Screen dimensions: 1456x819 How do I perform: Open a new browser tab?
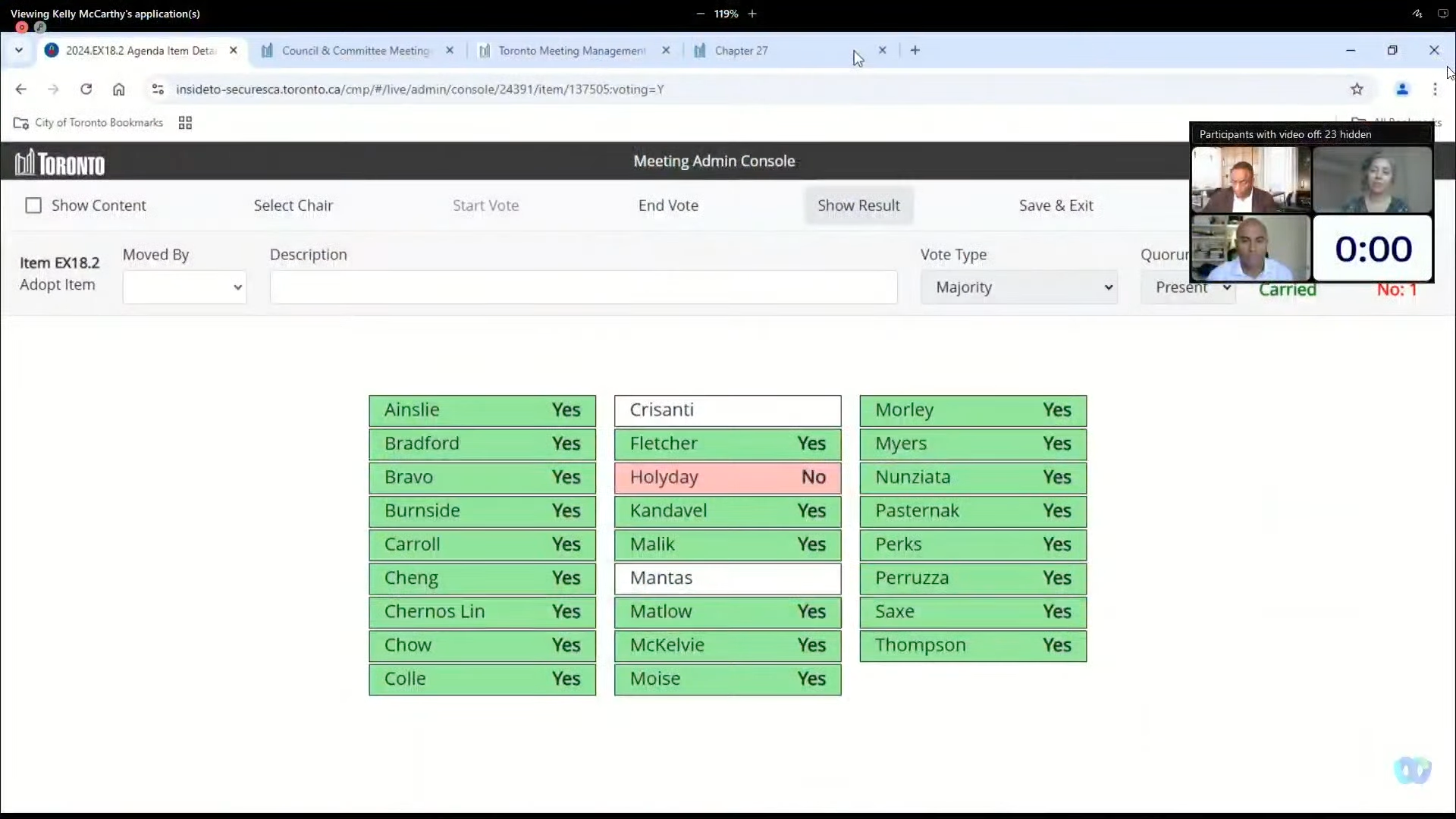(x=915, y=50)
